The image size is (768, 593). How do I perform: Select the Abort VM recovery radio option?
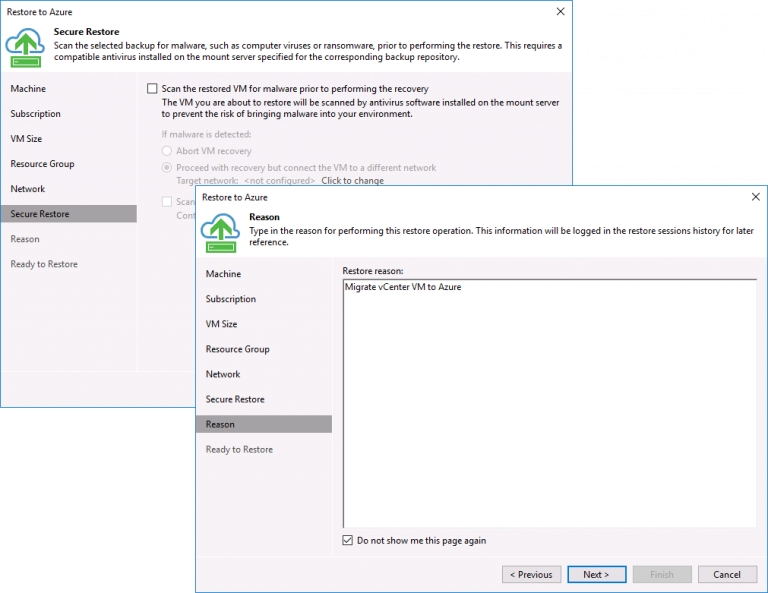click(167, 151)
